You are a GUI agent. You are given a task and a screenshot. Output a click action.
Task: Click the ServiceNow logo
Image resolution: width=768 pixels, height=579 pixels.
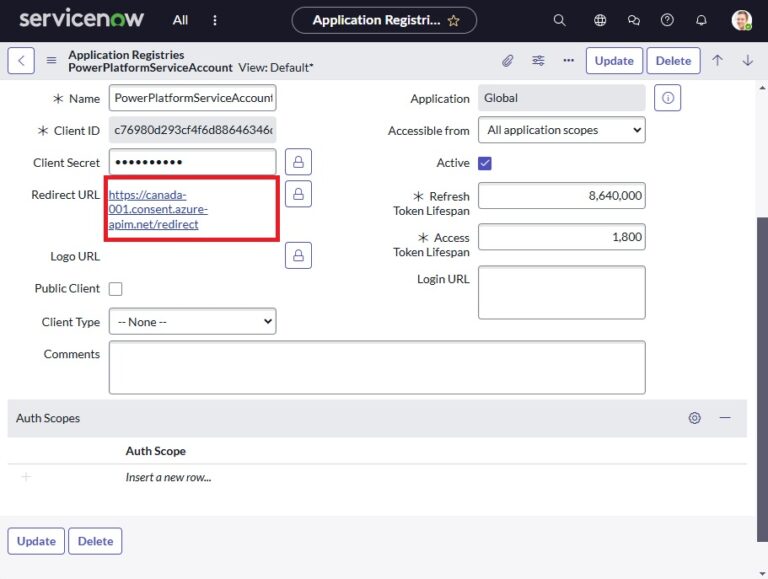pyautogui.click(x=81, y=19)
